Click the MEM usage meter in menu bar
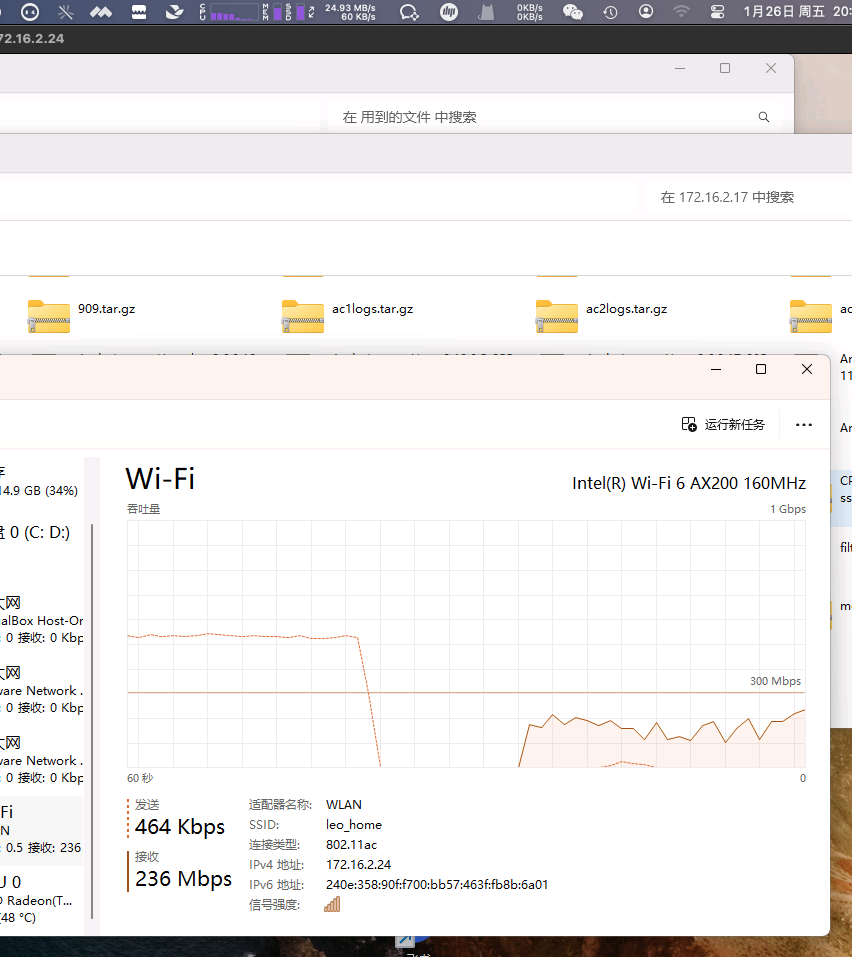The width and height of the screenshot is (852, 957). [272, 12]
